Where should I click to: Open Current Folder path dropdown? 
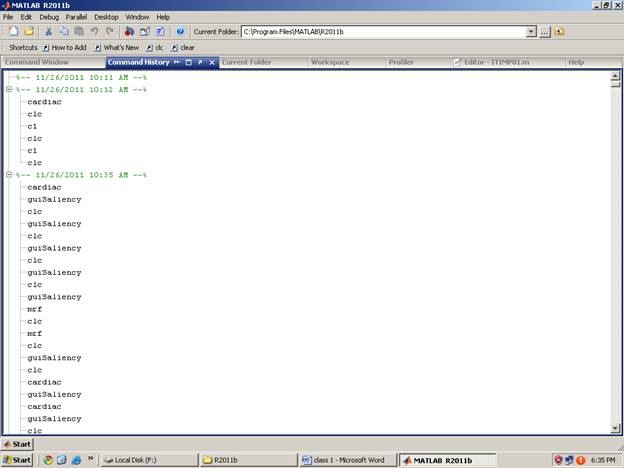point(531,32)
